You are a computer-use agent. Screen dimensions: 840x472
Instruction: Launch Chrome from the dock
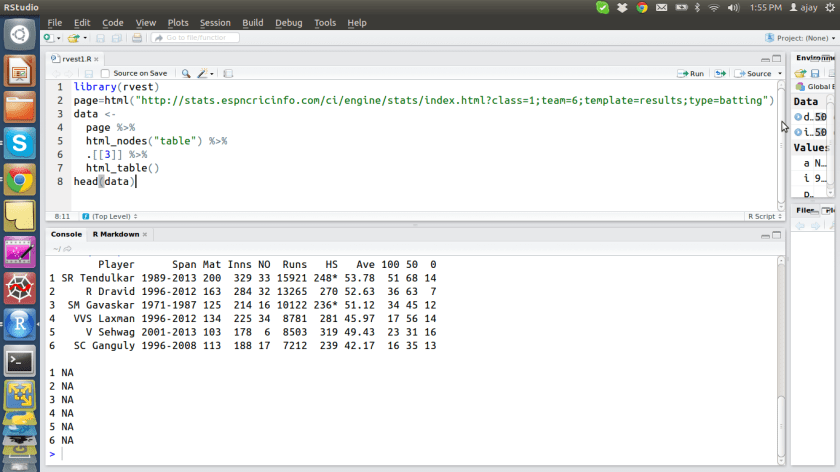(x=20, y=179)
